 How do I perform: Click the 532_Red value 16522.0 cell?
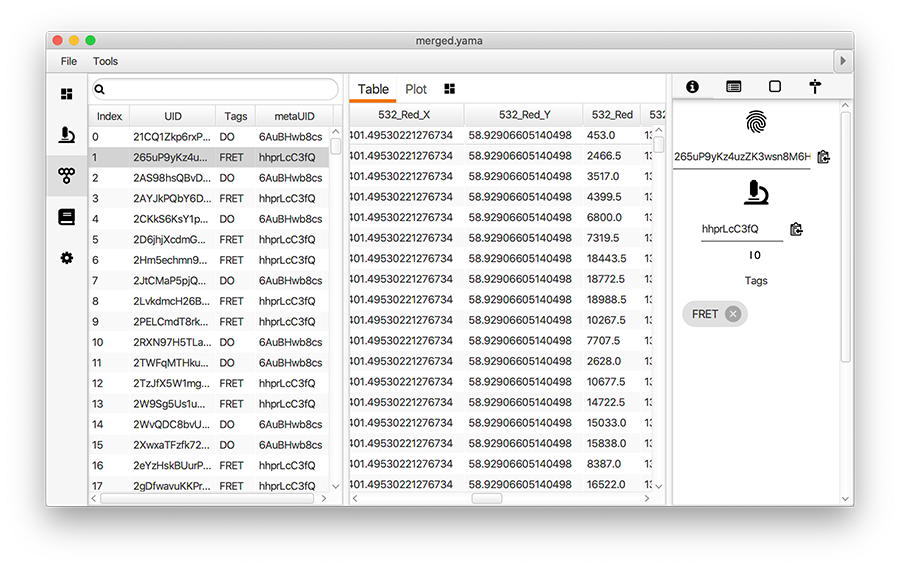[612, 484]
